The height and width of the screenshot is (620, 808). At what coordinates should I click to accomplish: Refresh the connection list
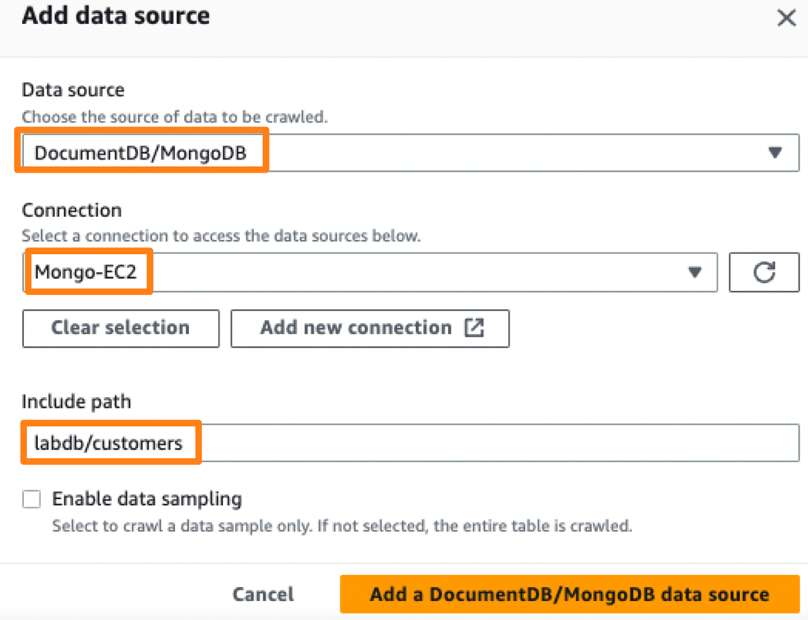[x=764, y=272]
